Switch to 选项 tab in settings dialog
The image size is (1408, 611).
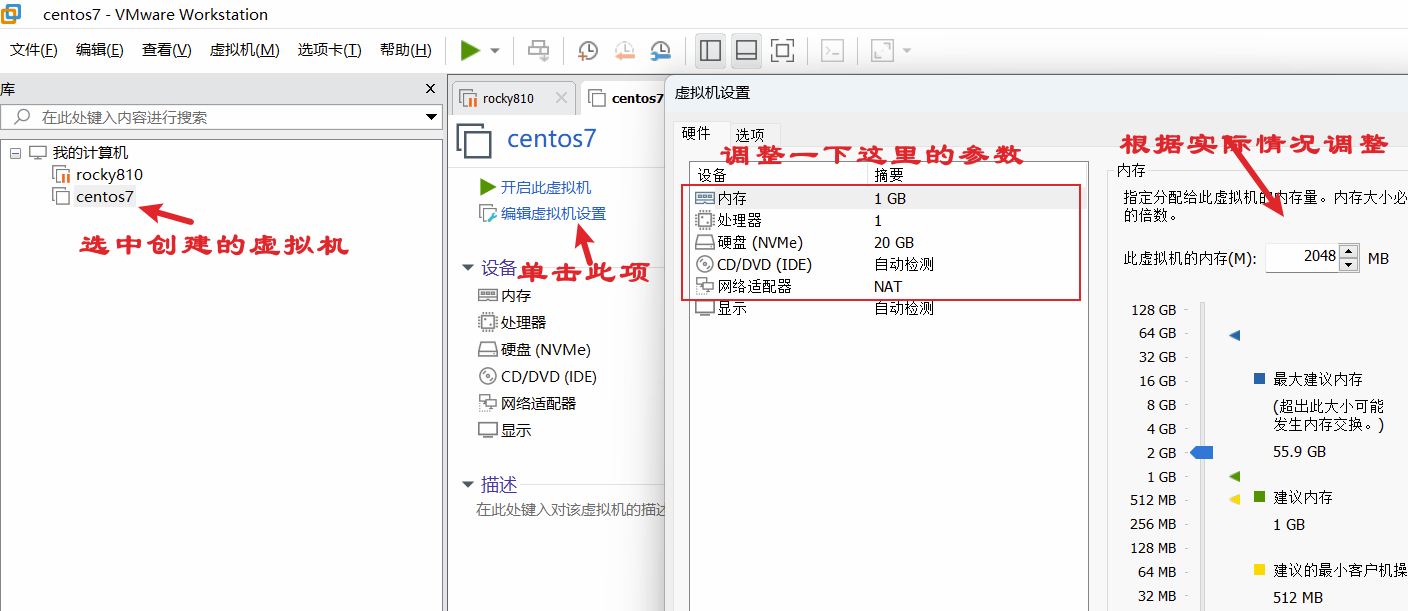click(750, 135)
